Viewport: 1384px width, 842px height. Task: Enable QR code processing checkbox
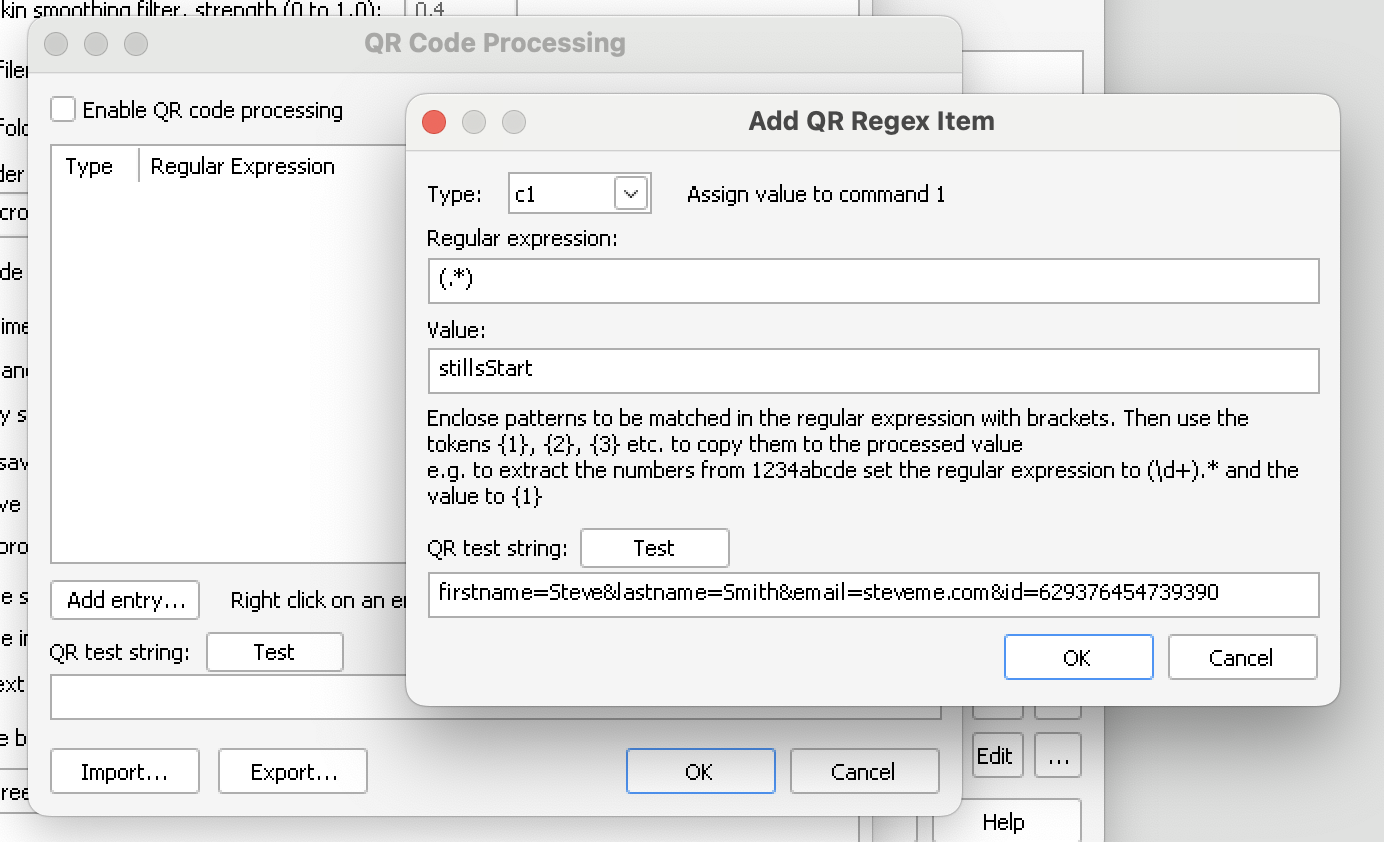63,110
